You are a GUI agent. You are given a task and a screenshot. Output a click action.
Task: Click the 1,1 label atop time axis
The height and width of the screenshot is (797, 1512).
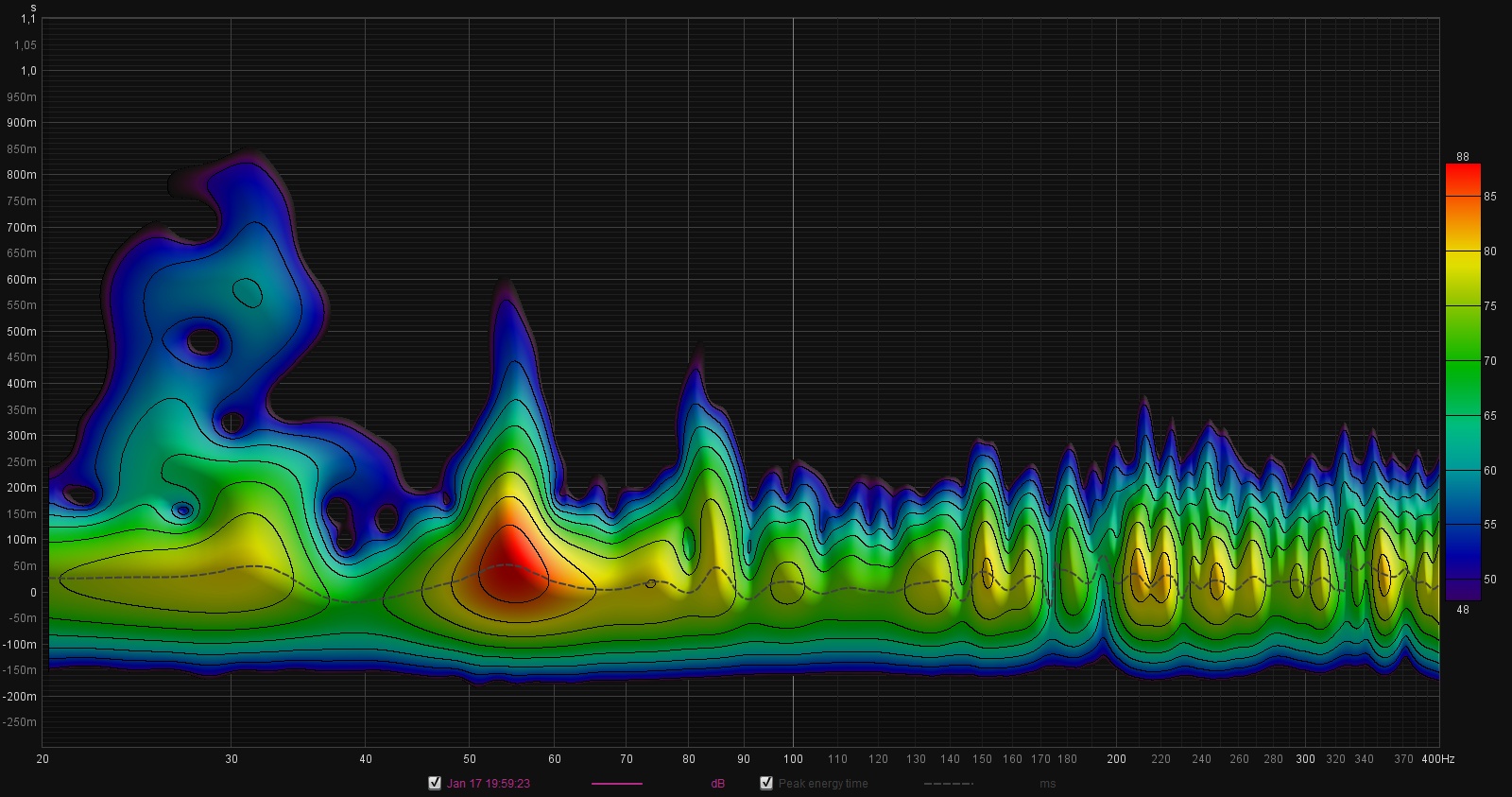pos(27,19)
